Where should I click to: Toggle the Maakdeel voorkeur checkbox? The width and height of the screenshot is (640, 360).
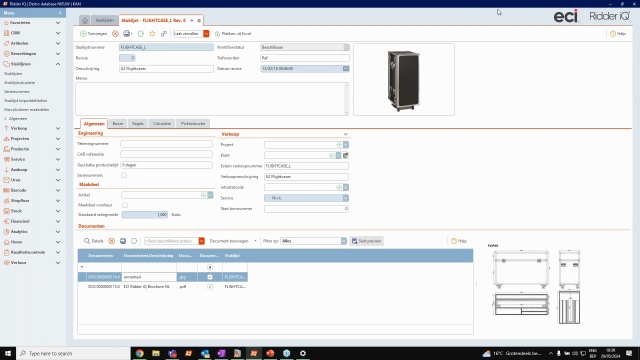125,205
